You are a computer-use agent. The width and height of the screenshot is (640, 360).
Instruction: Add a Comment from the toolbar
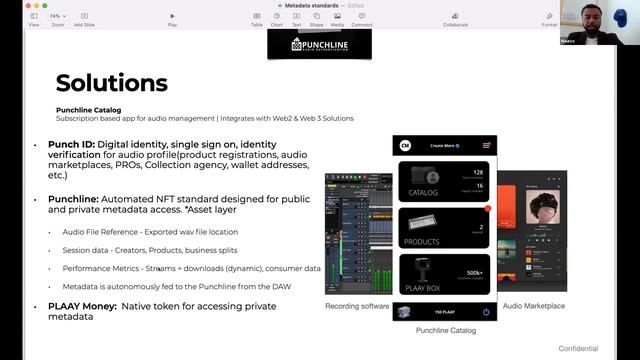(362, 19)
